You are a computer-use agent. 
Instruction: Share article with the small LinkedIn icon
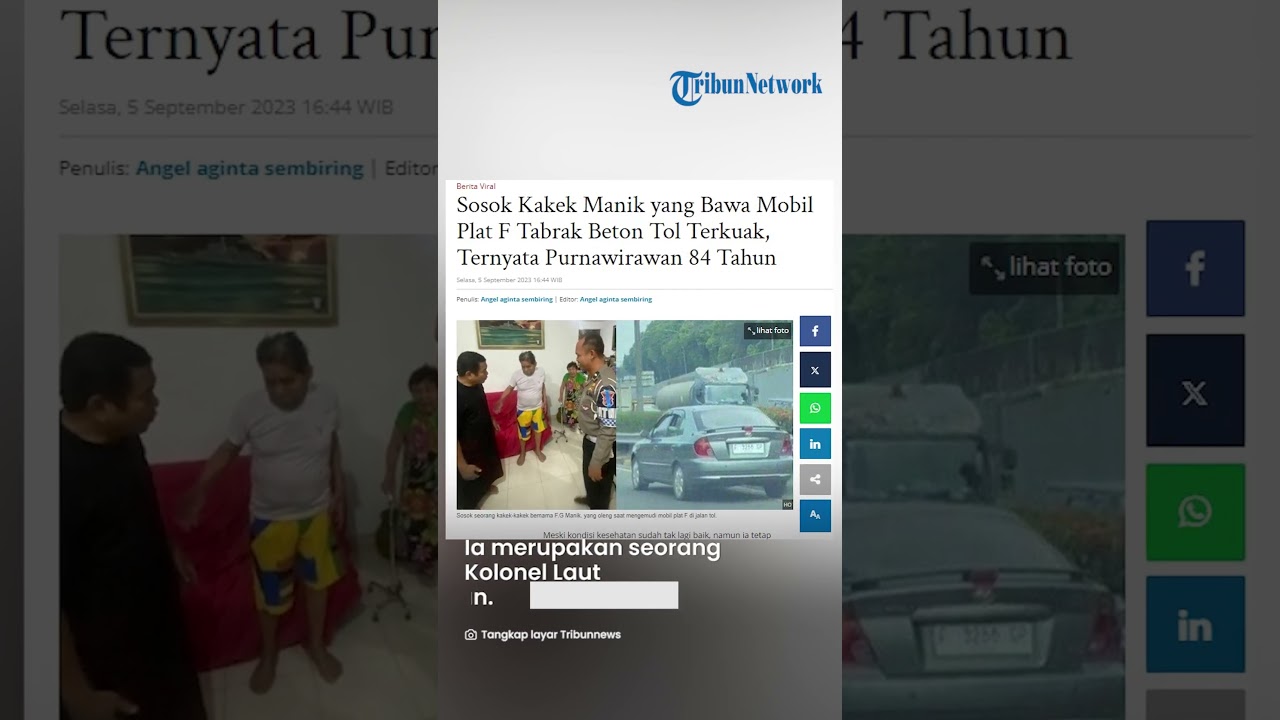pyautogui.click(x=815, y=444)
